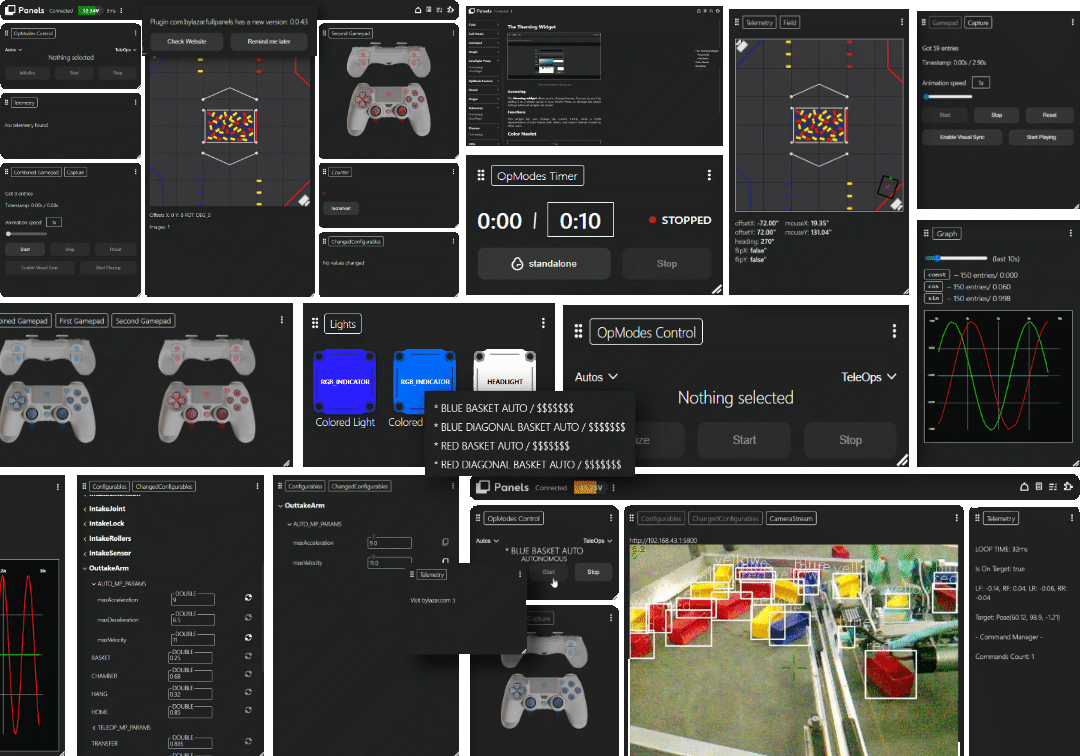Open the OpModes Timer three-dot menu
The image size is (1080, 756).
709,175
